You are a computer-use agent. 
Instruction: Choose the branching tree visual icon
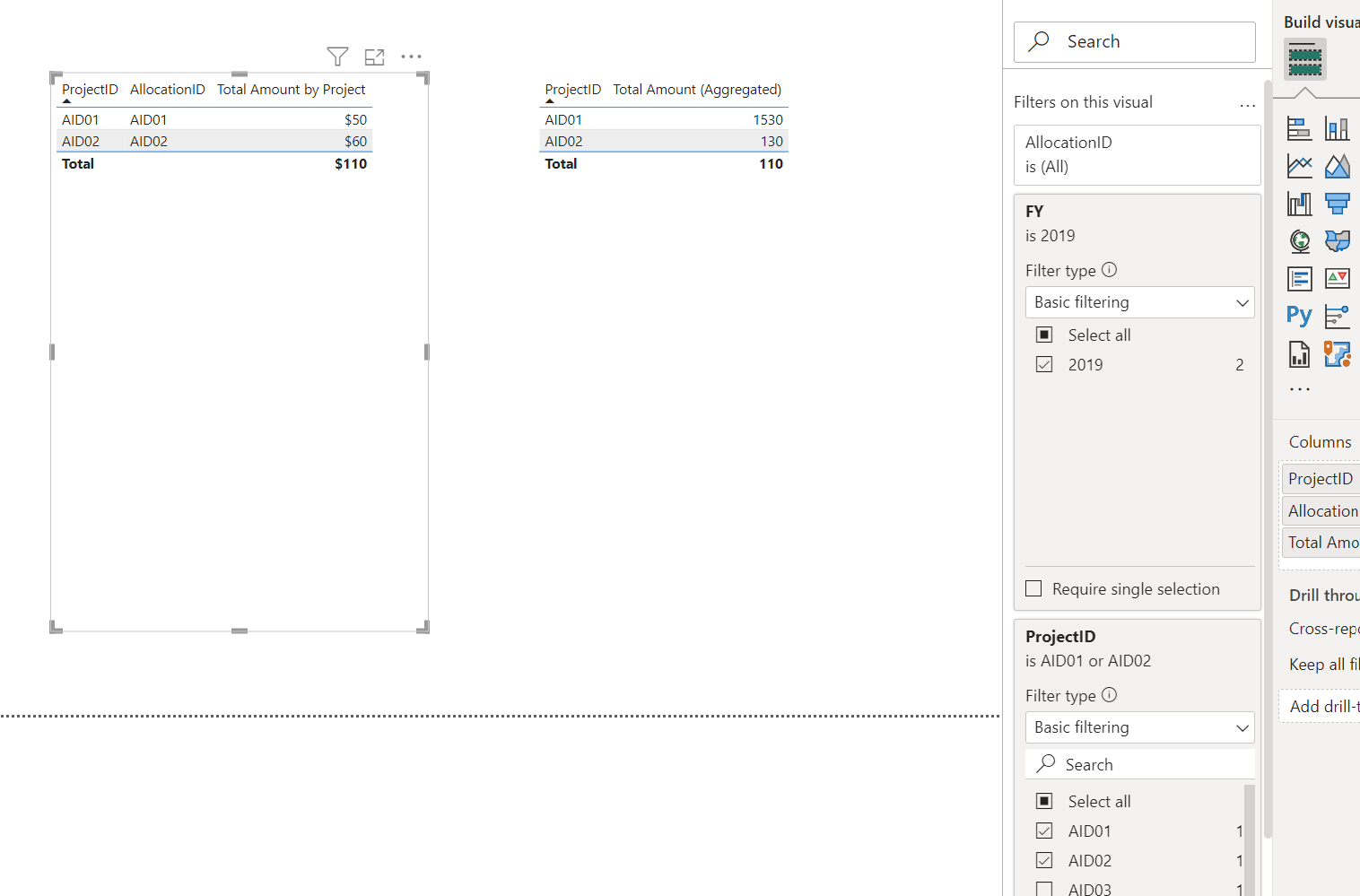pos(1337,316)
